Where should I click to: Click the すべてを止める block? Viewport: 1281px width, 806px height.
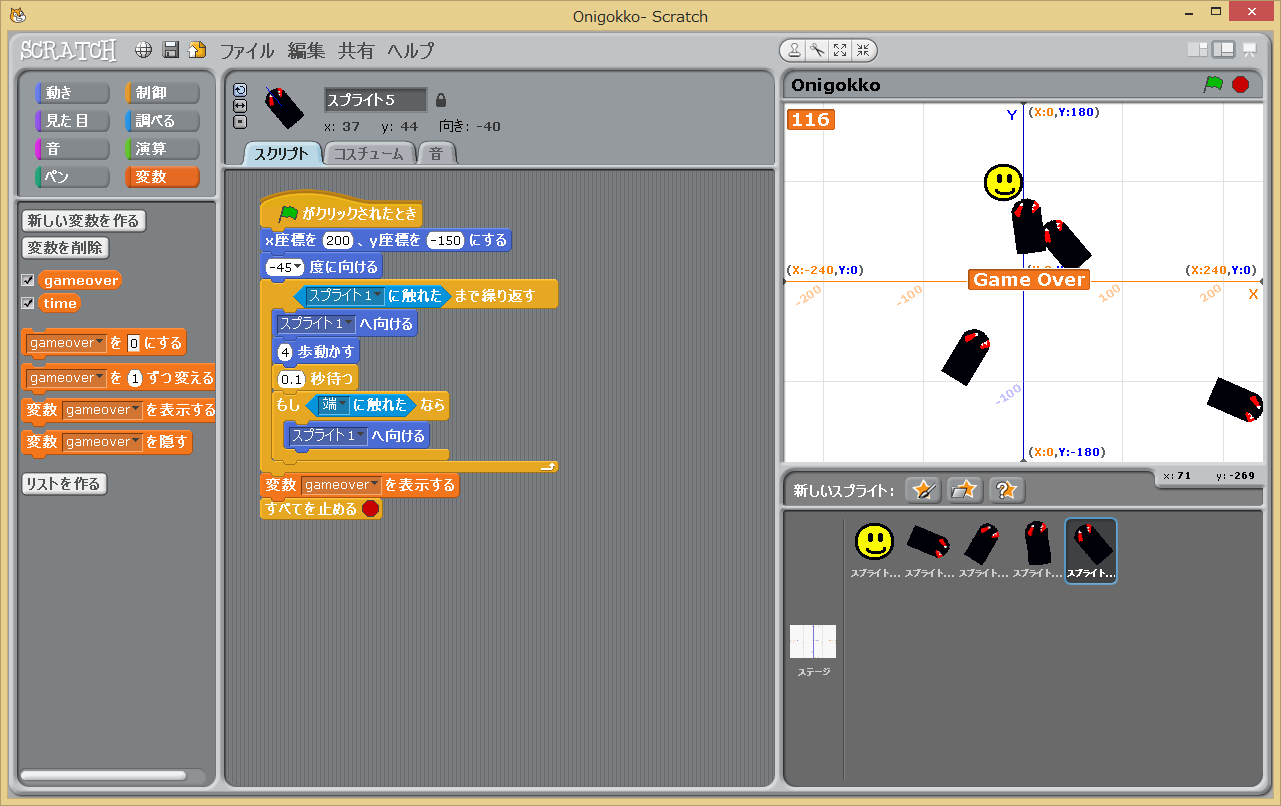[x=321, y=508]
